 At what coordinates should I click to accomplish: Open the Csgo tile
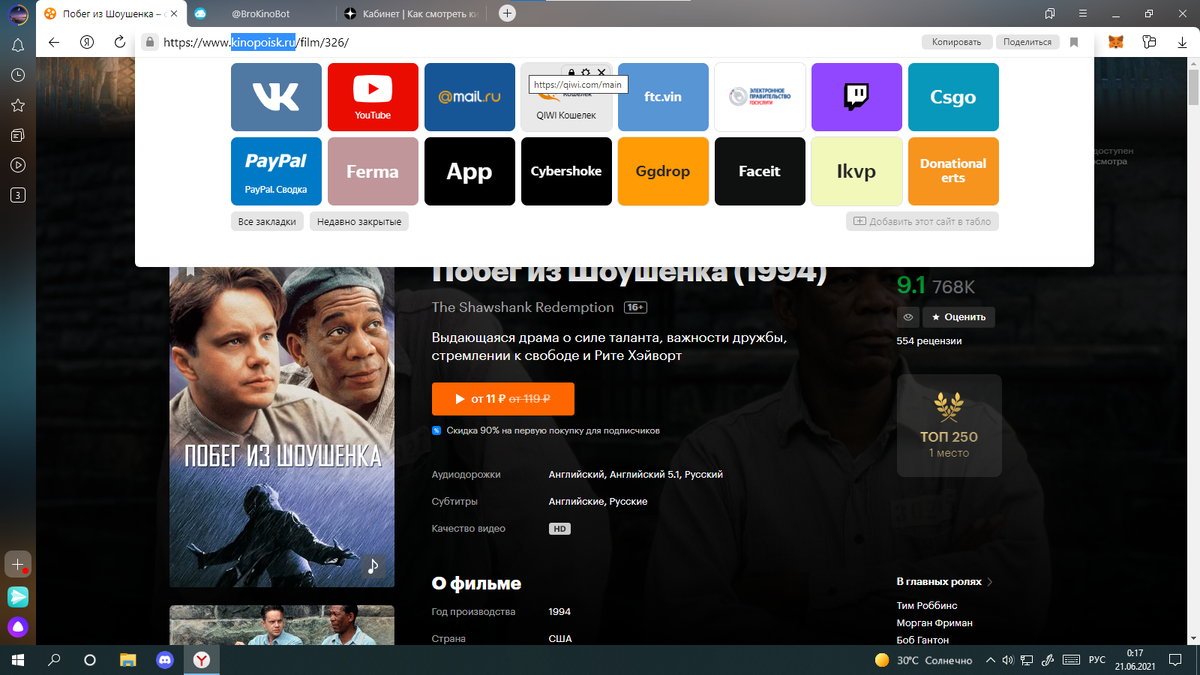pyautogui.click(x=953, y=97)
